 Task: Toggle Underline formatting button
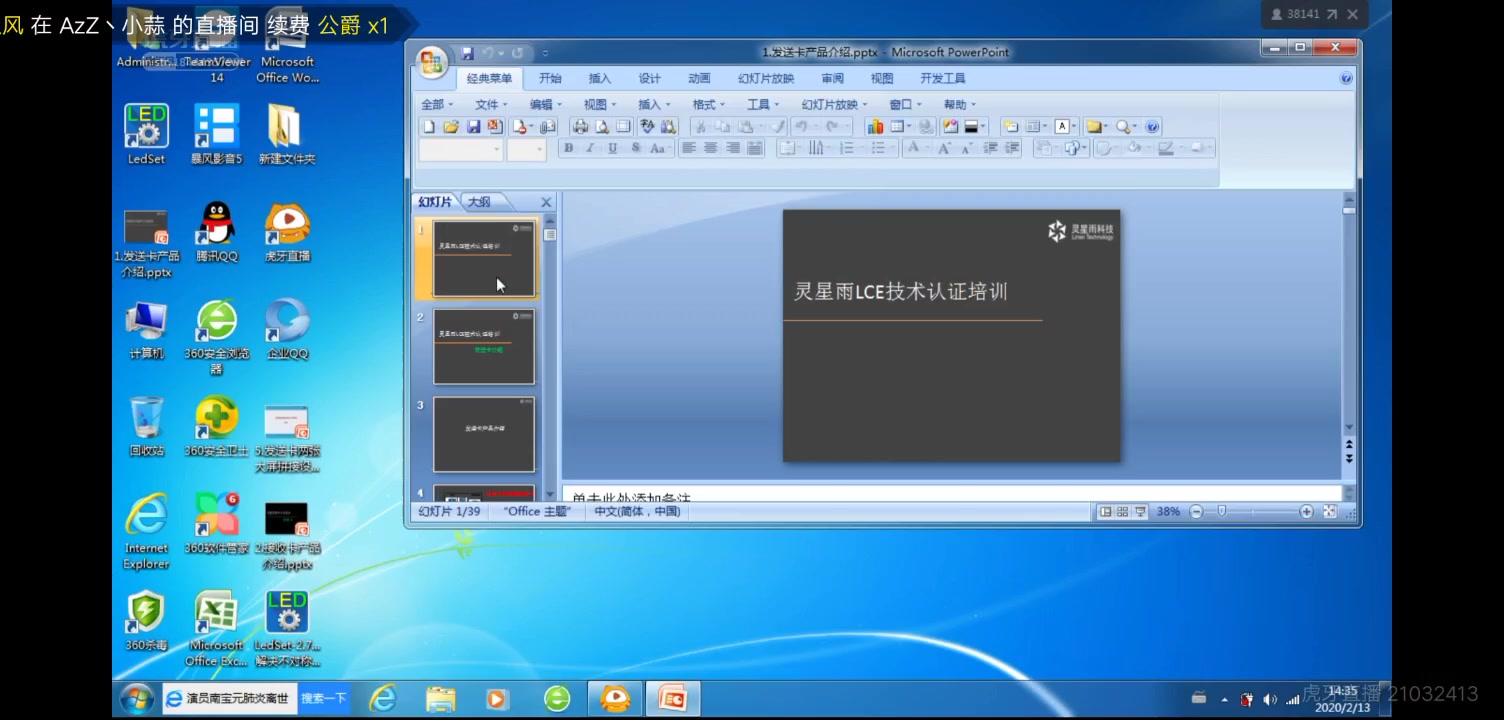(x=612, y=148)
